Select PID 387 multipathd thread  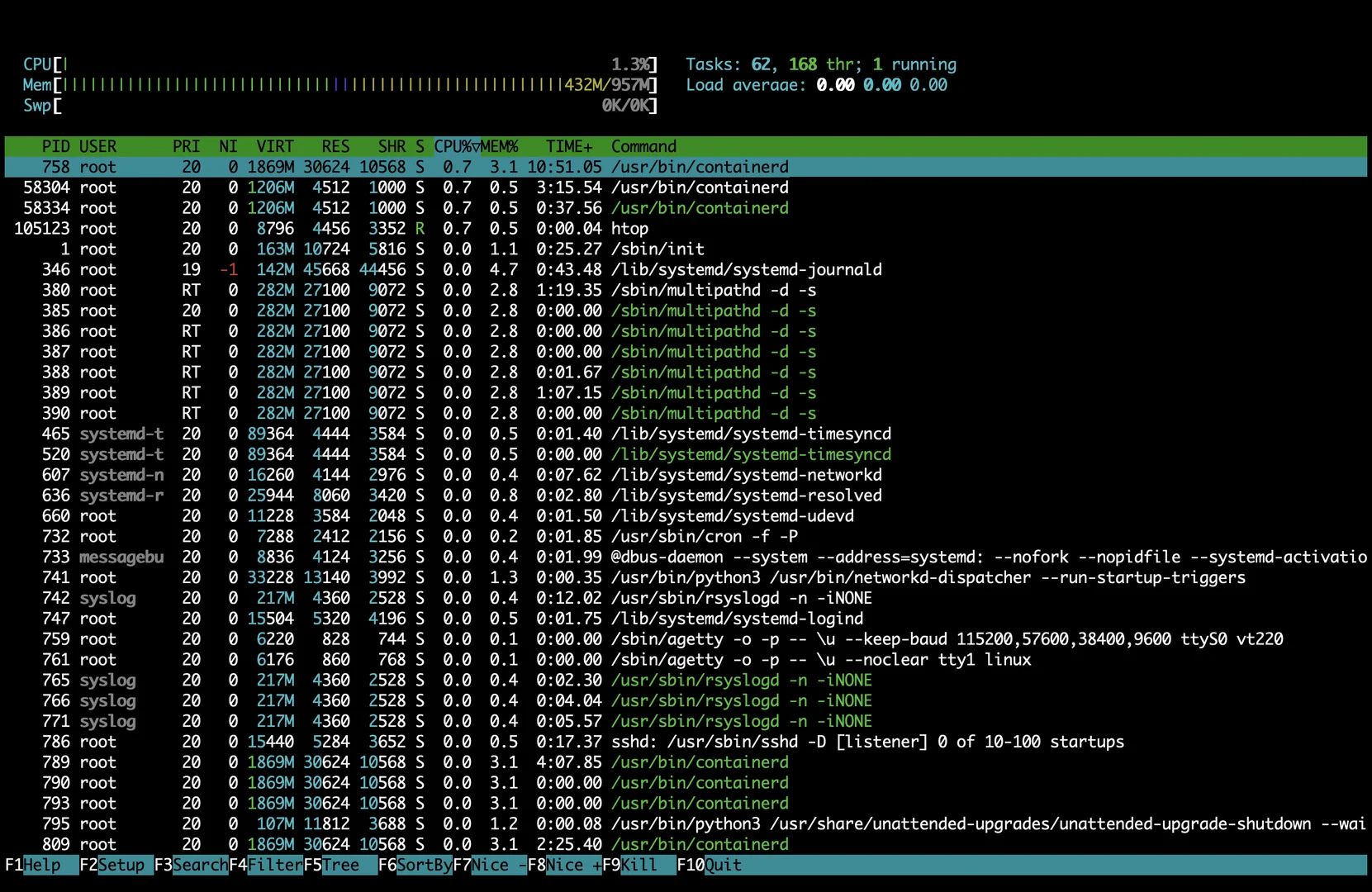point(686,352)
